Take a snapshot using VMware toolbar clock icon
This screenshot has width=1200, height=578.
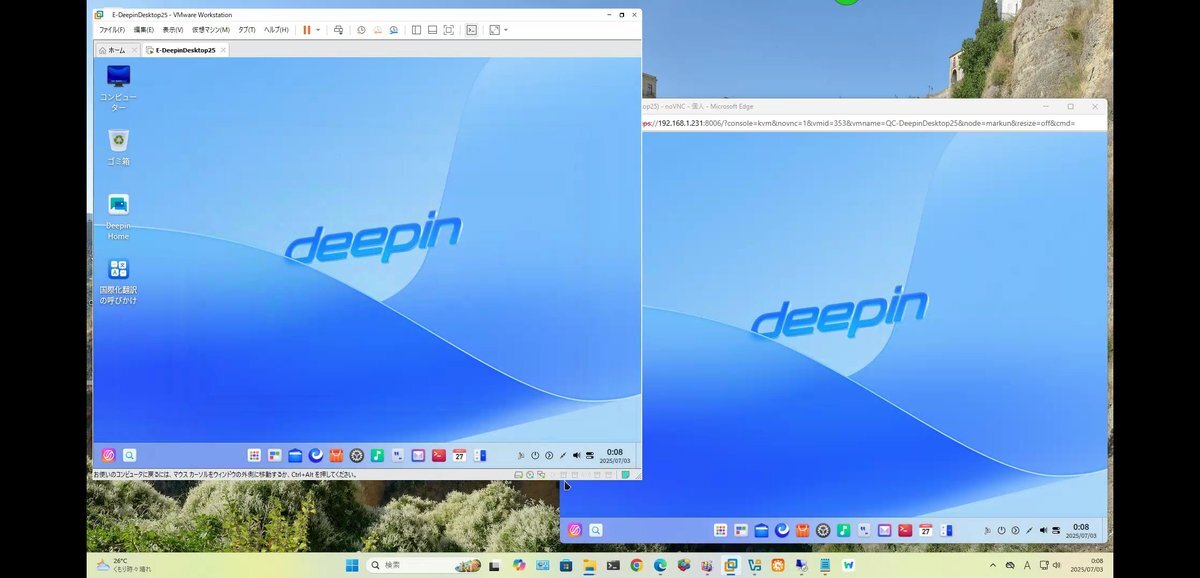[x=361, y=30]
